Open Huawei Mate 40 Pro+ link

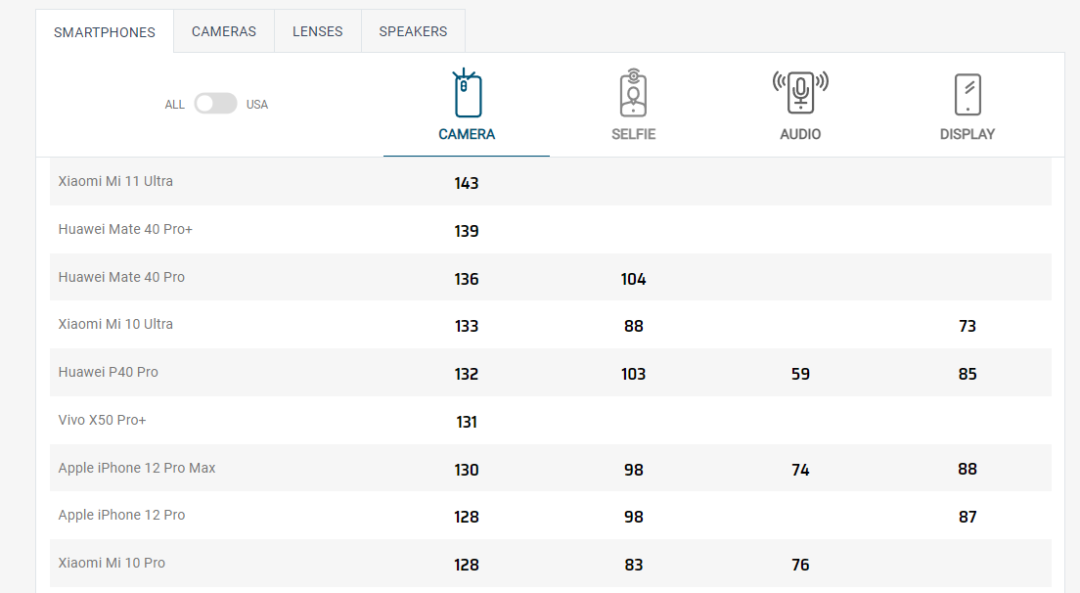126,230
